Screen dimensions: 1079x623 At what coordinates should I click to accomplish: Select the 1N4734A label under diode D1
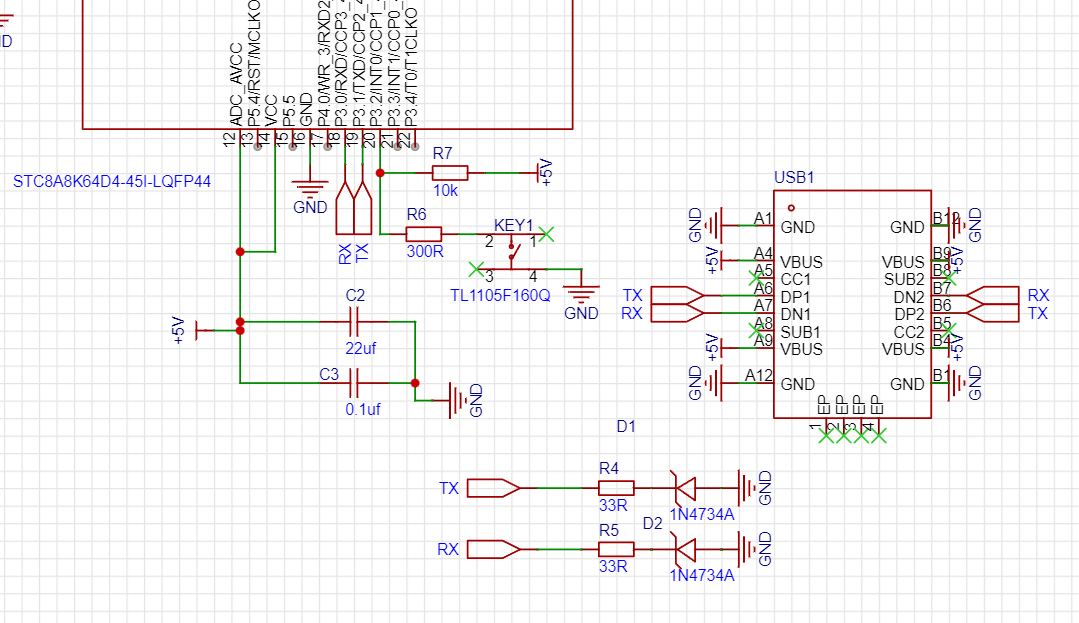702,515
